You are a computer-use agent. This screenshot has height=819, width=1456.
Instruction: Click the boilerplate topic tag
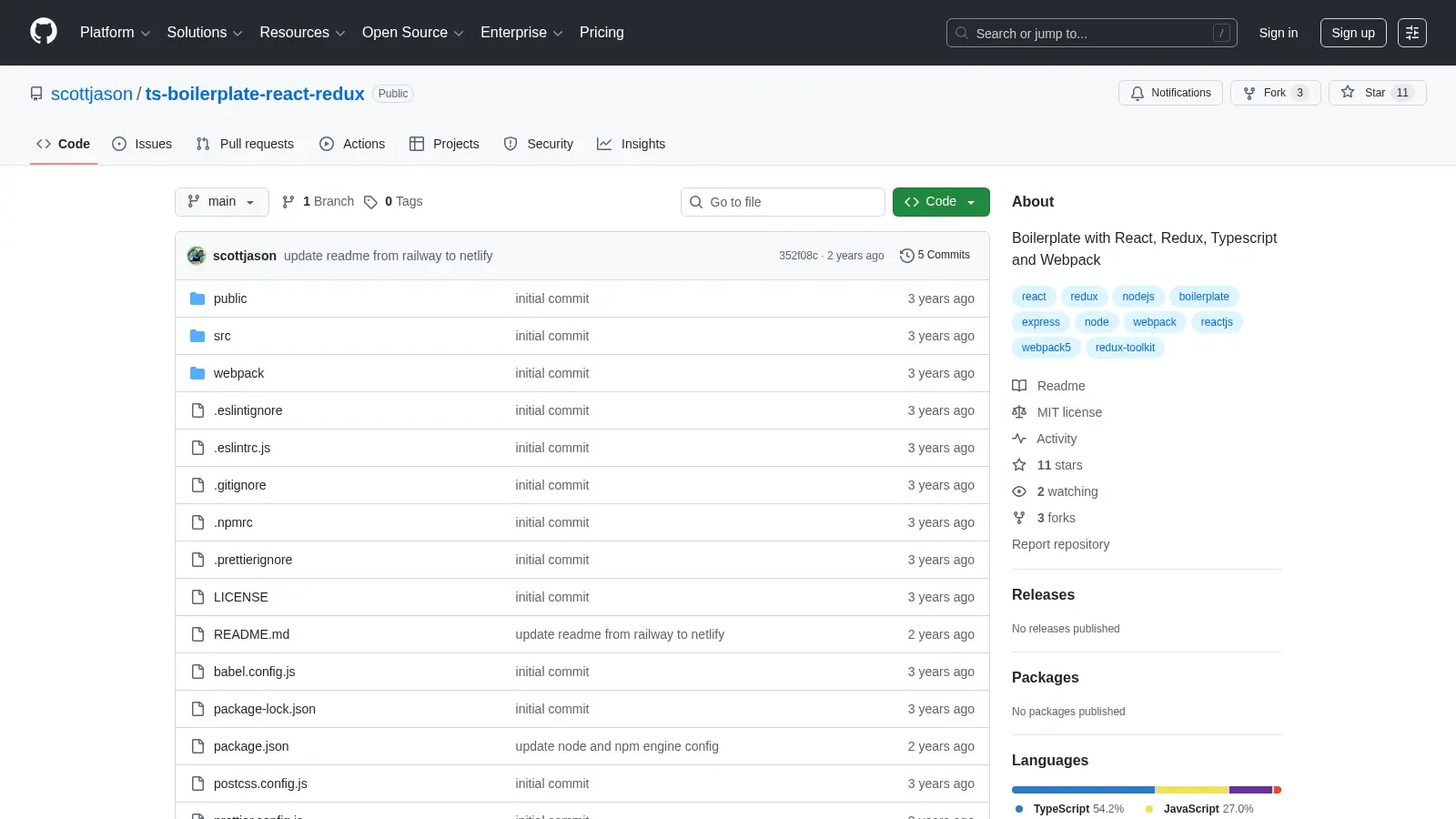[1204, 297]
